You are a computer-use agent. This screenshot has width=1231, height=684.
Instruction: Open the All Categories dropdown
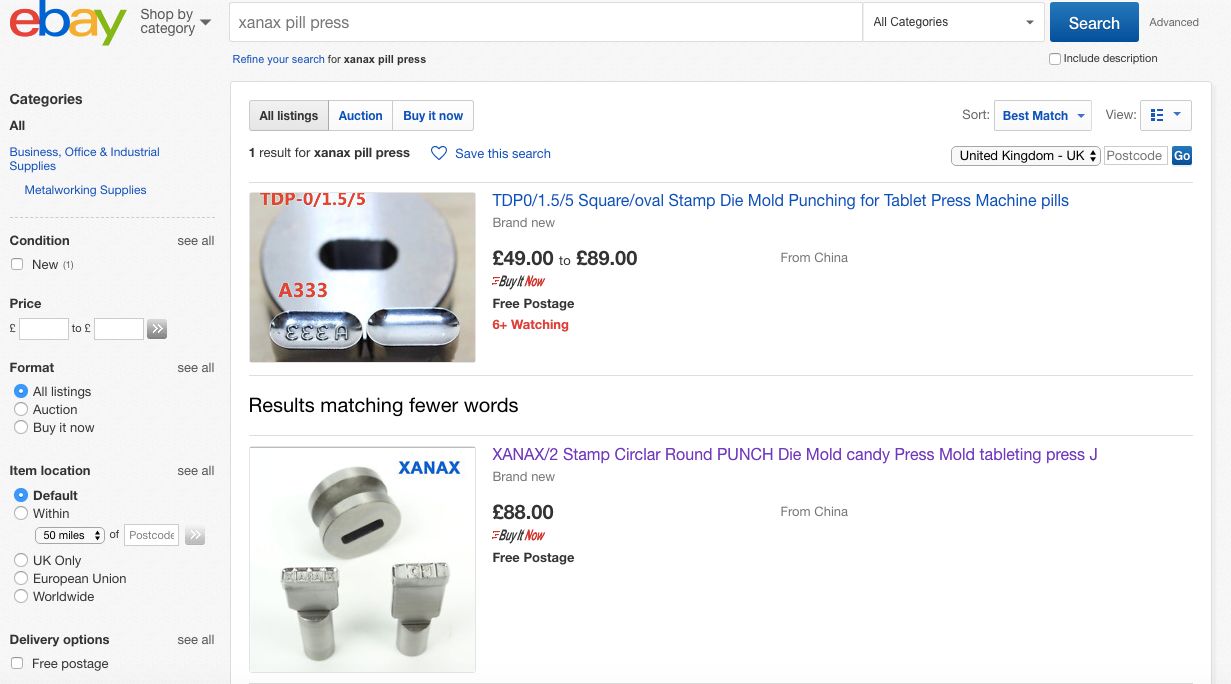953,22
